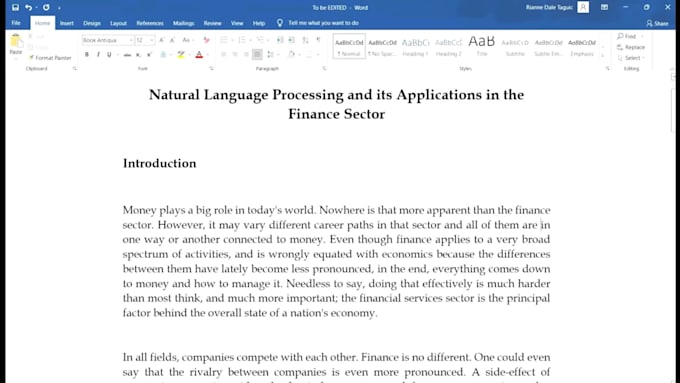Screen dimensions: 680x383
Task: Switch to the Layout tab
Action: tap(118, 23)
